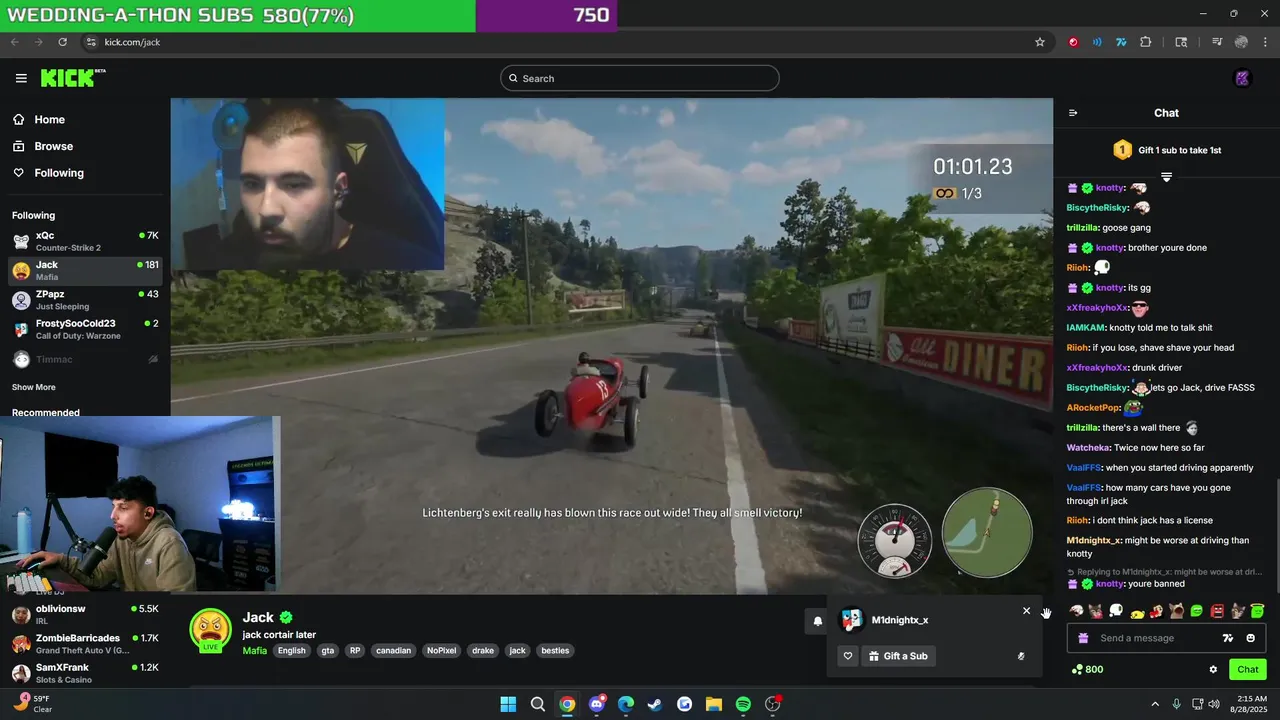Open chat settings gear
This screenshot has height=720, width=1280.
coord(1213,669)
